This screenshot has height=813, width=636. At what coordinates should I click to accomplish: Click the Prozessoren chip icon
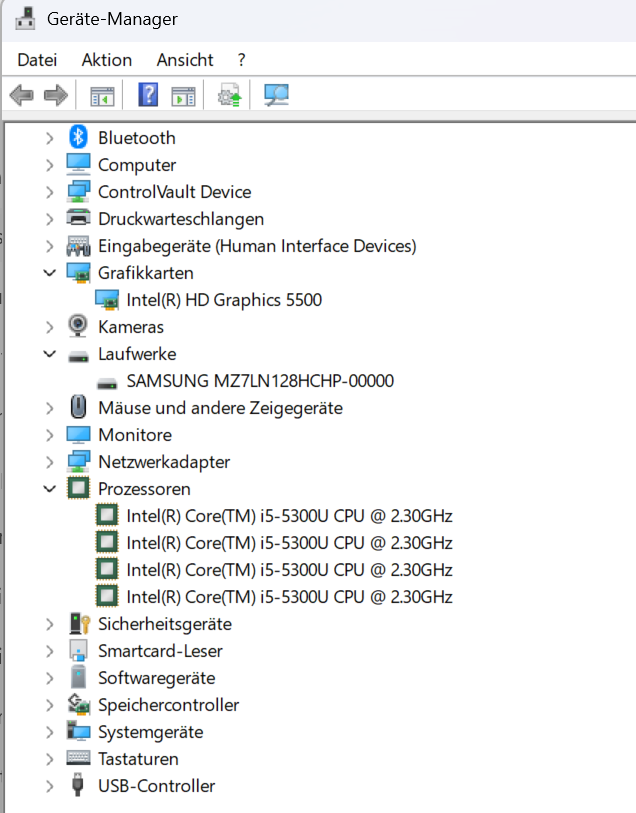[78, 488]
